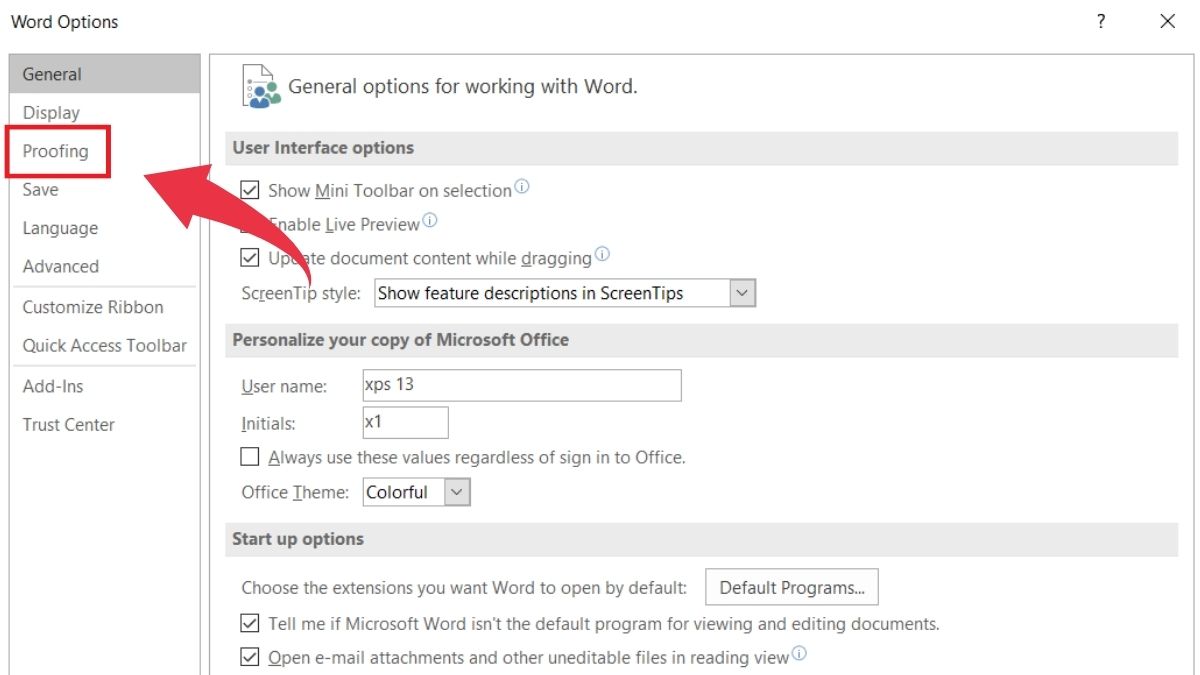The width and height of the screenshot is (1200, 675).
Task: Select the Display category
Action: tap(105, 113)
